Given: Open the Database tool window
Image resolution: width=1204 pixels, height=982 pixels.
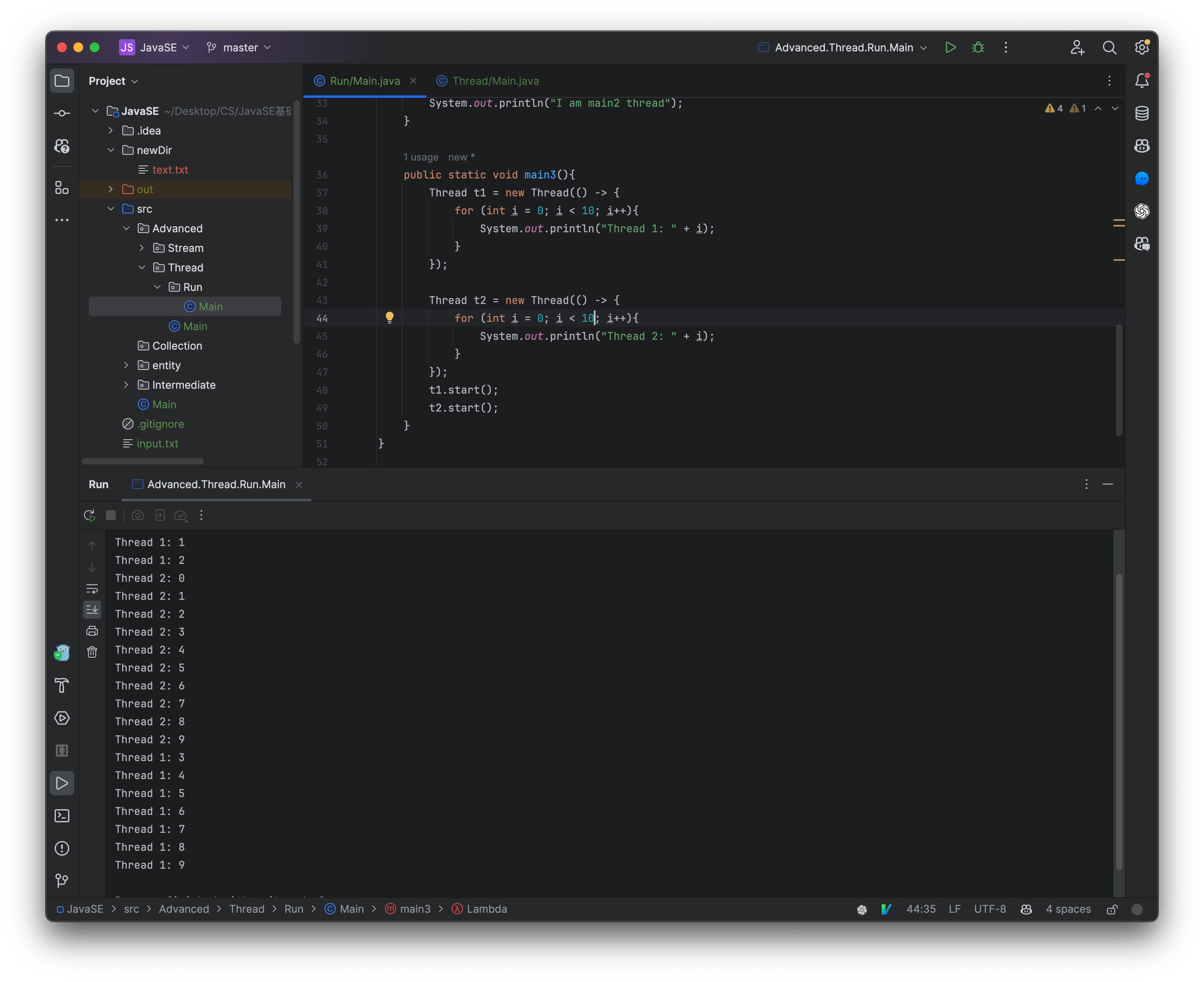Looking at the screenshot, I should pos(1142,113).
